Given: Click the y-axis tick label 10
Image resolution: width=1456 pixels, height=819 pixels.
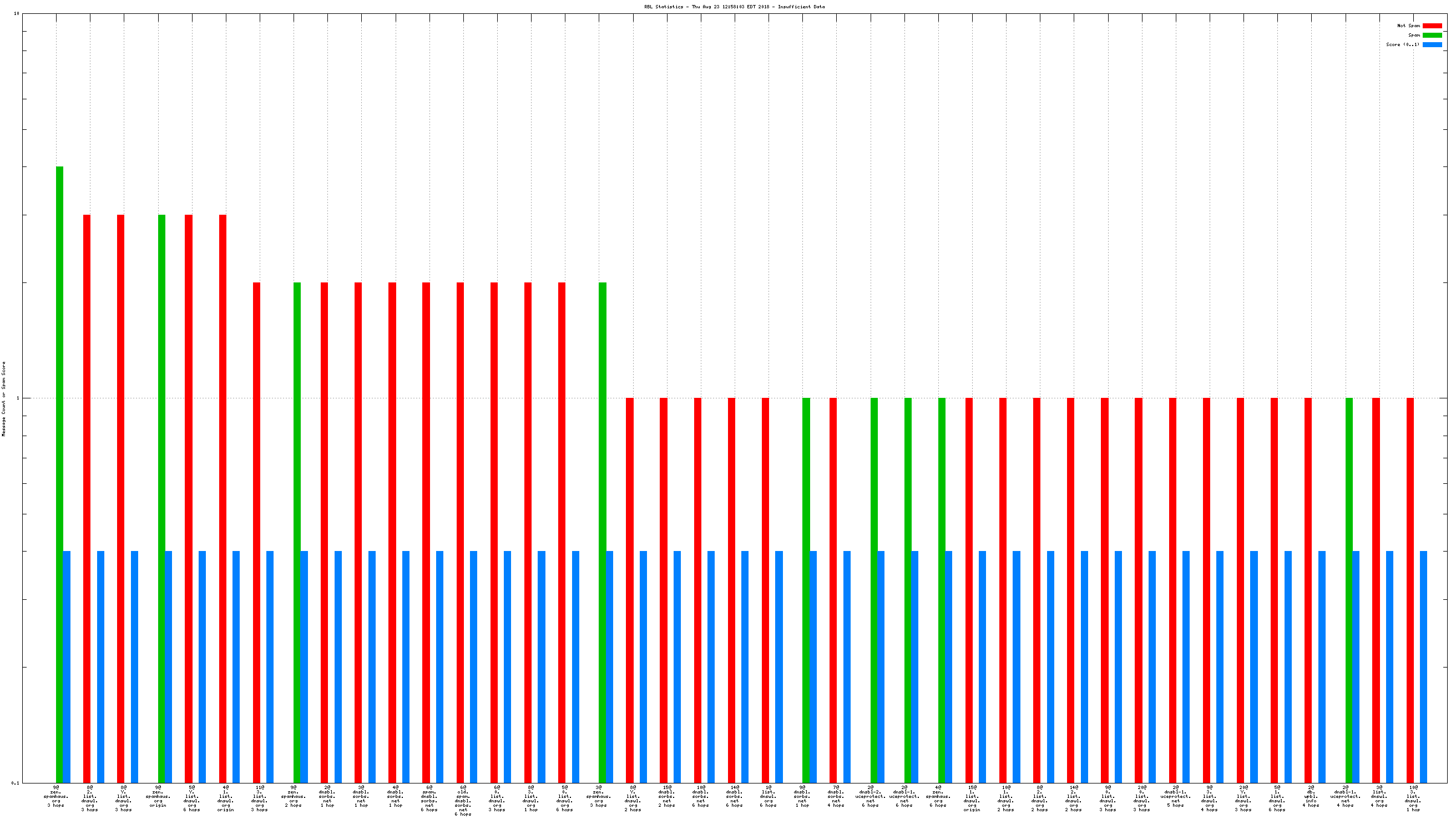Looking at the screenshot, I should tap(17, 13).
